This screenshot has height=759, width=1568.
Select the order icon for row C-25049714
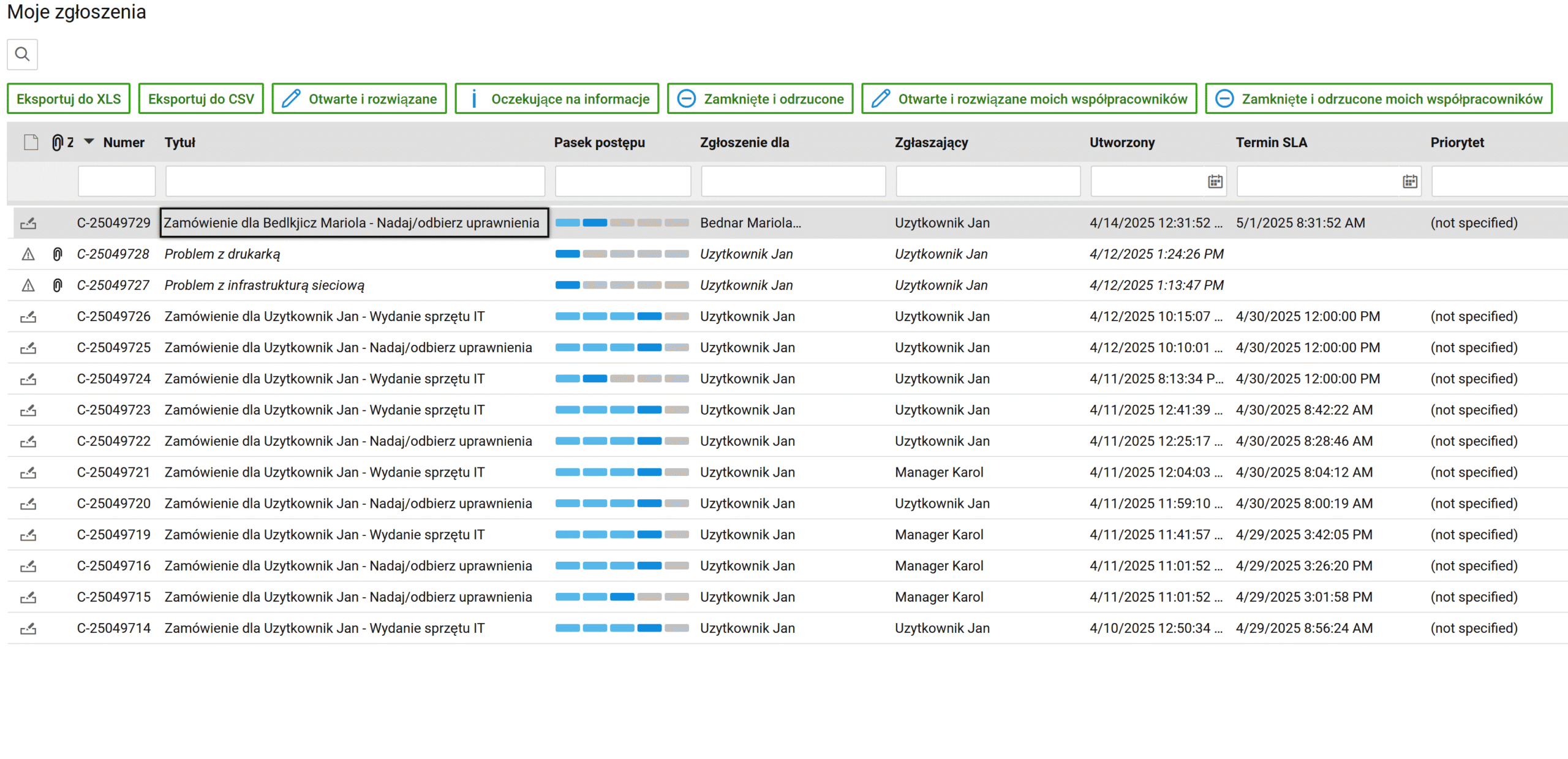tap(28, 629)
